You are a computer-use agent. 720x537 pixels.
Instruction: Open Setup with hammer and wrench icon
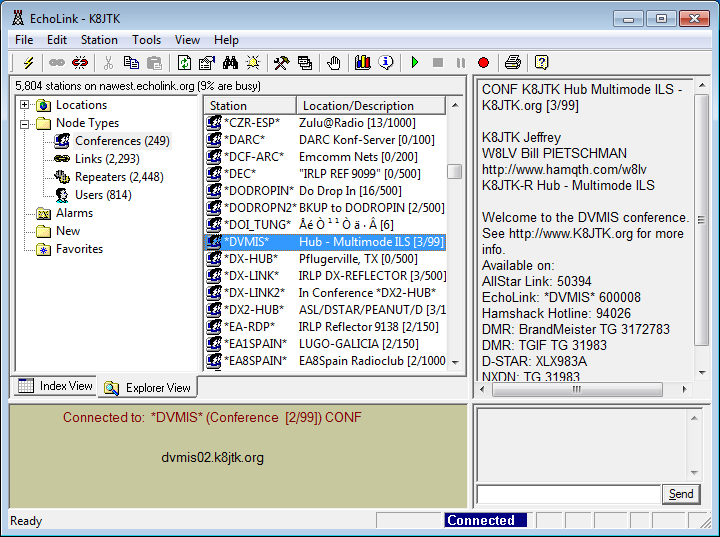[281, 62]
